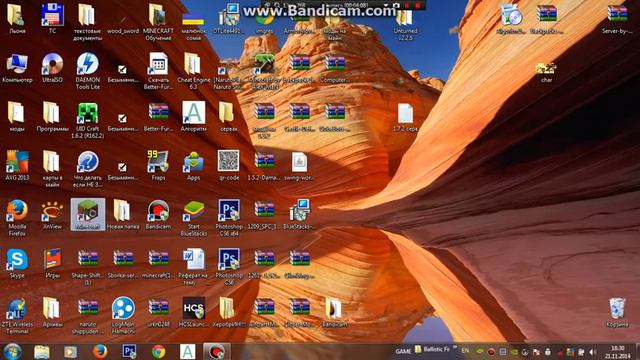The image size is (640, 360).
Task: Open the UID Craft Minecraft shortcut
Action: pos(87,120)
